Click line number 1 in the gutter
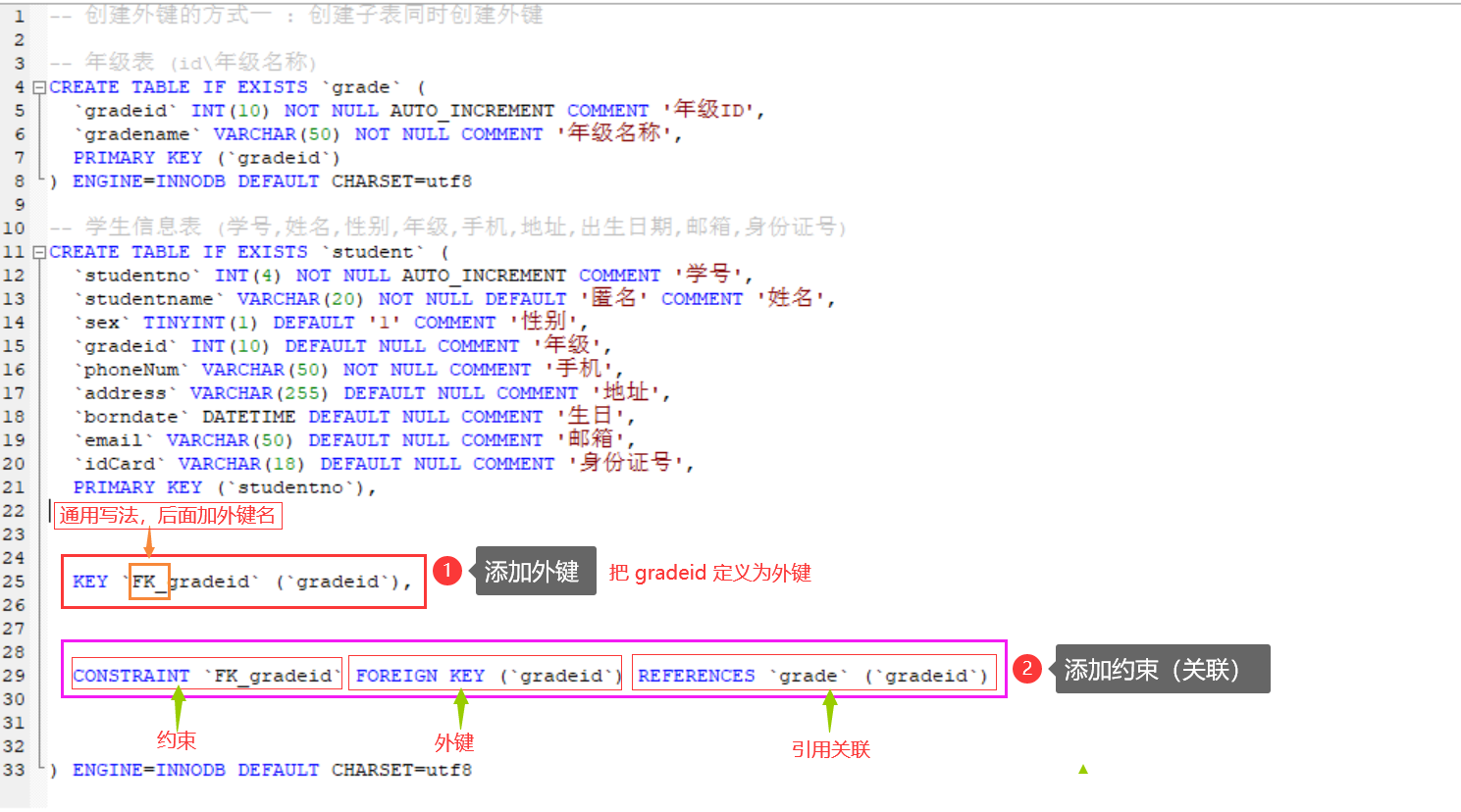The image size is (1461, 812). (20, 17)
